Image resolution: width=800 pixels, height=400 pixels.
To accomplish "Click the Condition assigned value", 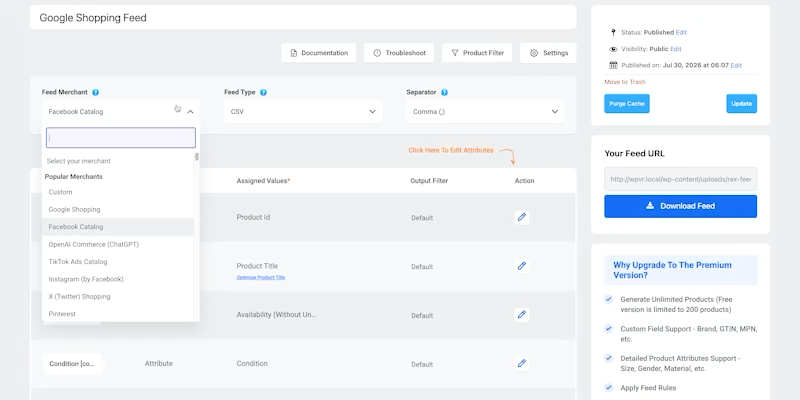I will 252,363.
